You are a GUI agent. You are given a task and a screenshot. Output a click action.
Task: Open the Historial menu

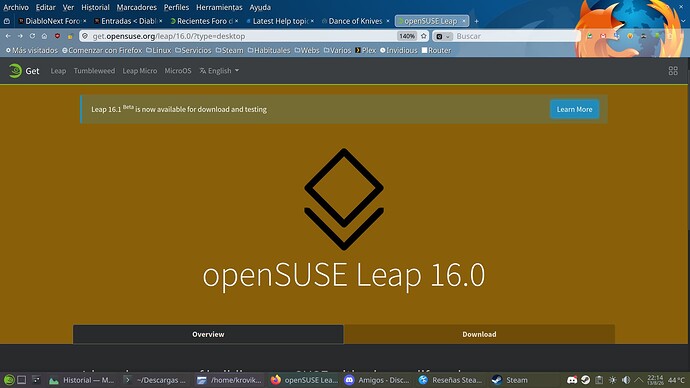pos(95,7)
